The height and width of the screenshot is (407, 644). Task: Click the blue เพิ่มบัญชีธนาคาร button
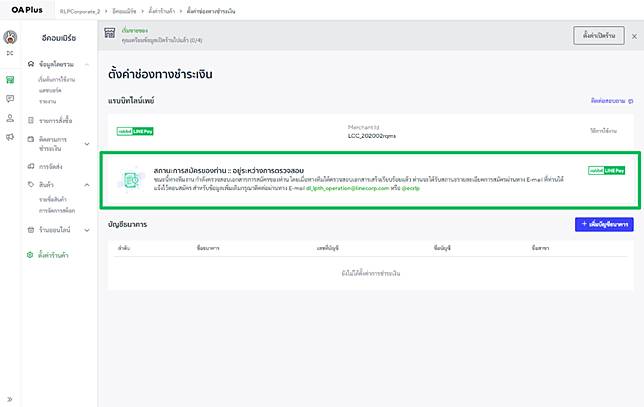tap(604, 225)
